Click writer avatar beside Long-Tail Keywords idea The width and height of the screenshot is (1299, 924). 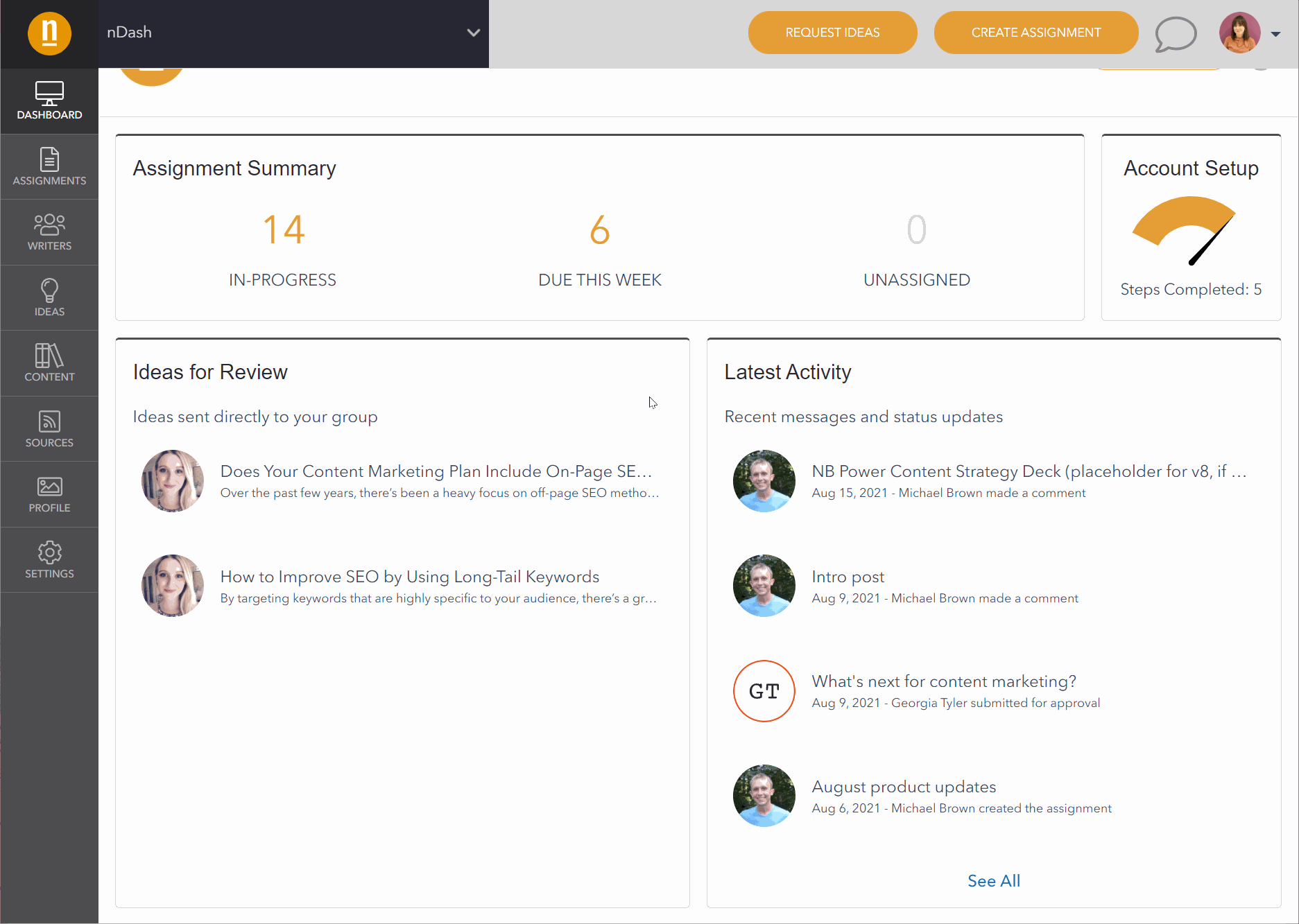(x=173, y=586)
